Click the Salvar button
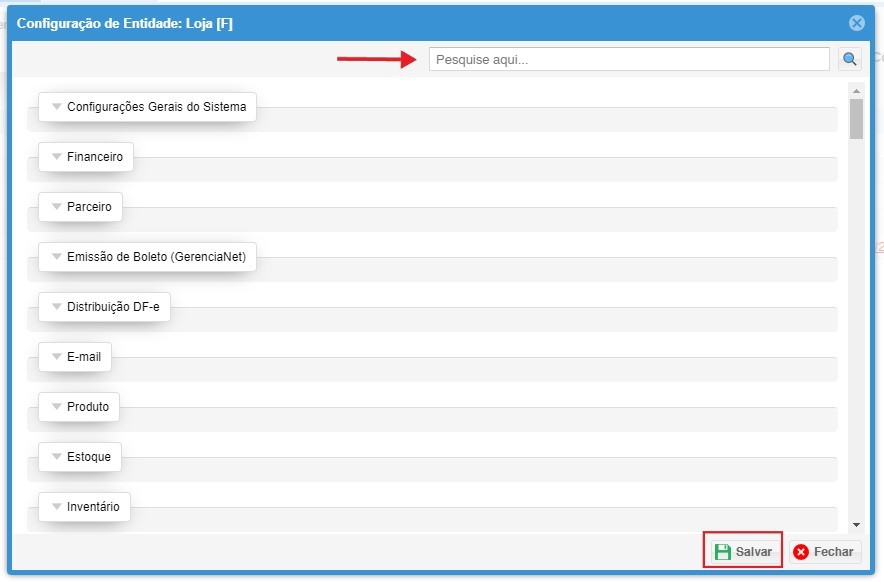Viewport: 884px width, 582px height. (x=743, y=552)
